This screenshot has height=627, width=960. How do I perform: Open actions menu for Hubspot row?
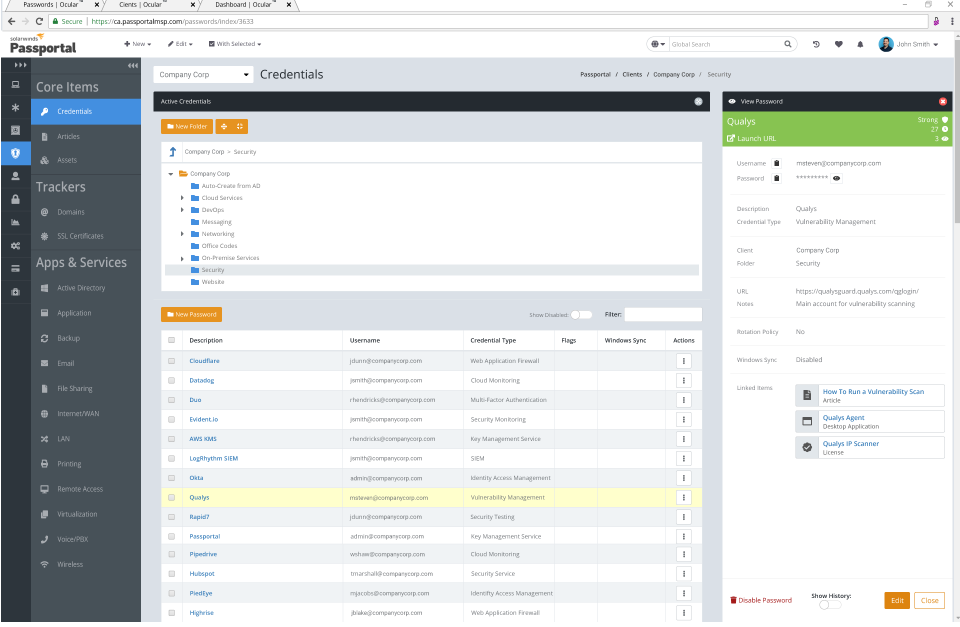[683, 574]
